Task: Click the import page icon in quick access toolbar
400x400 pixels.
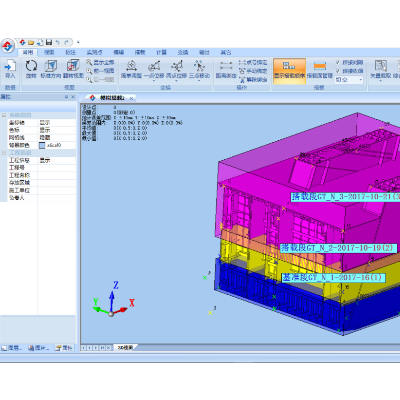Action: click(x=40, y=42)
